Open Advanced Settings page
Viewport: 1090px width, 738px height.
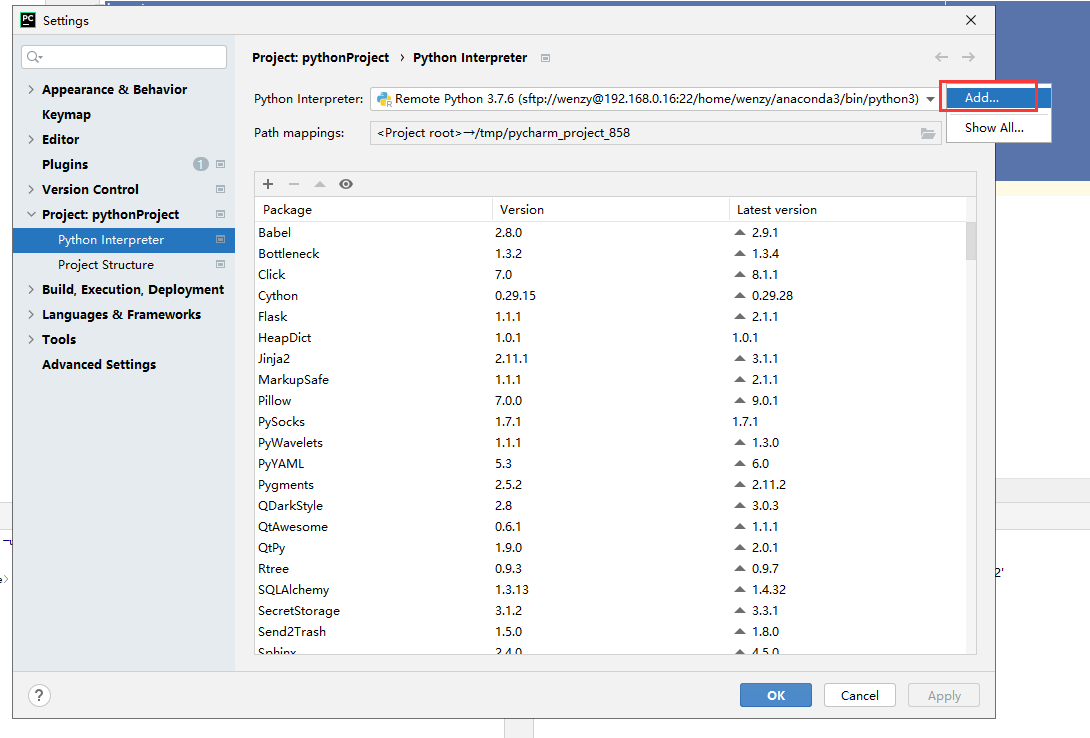point(99,365)
